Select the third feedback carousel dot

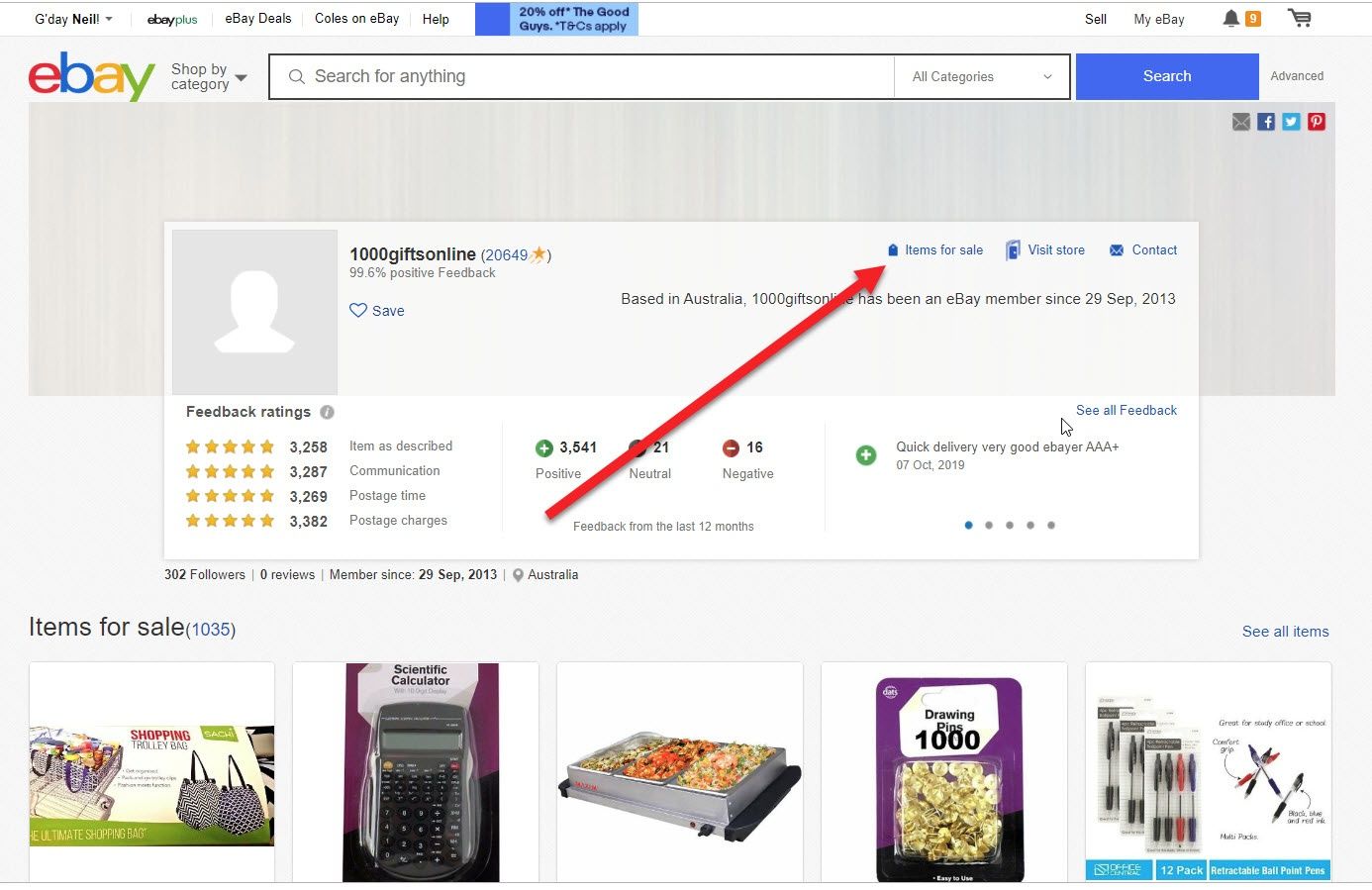(x=1010, y=526)
